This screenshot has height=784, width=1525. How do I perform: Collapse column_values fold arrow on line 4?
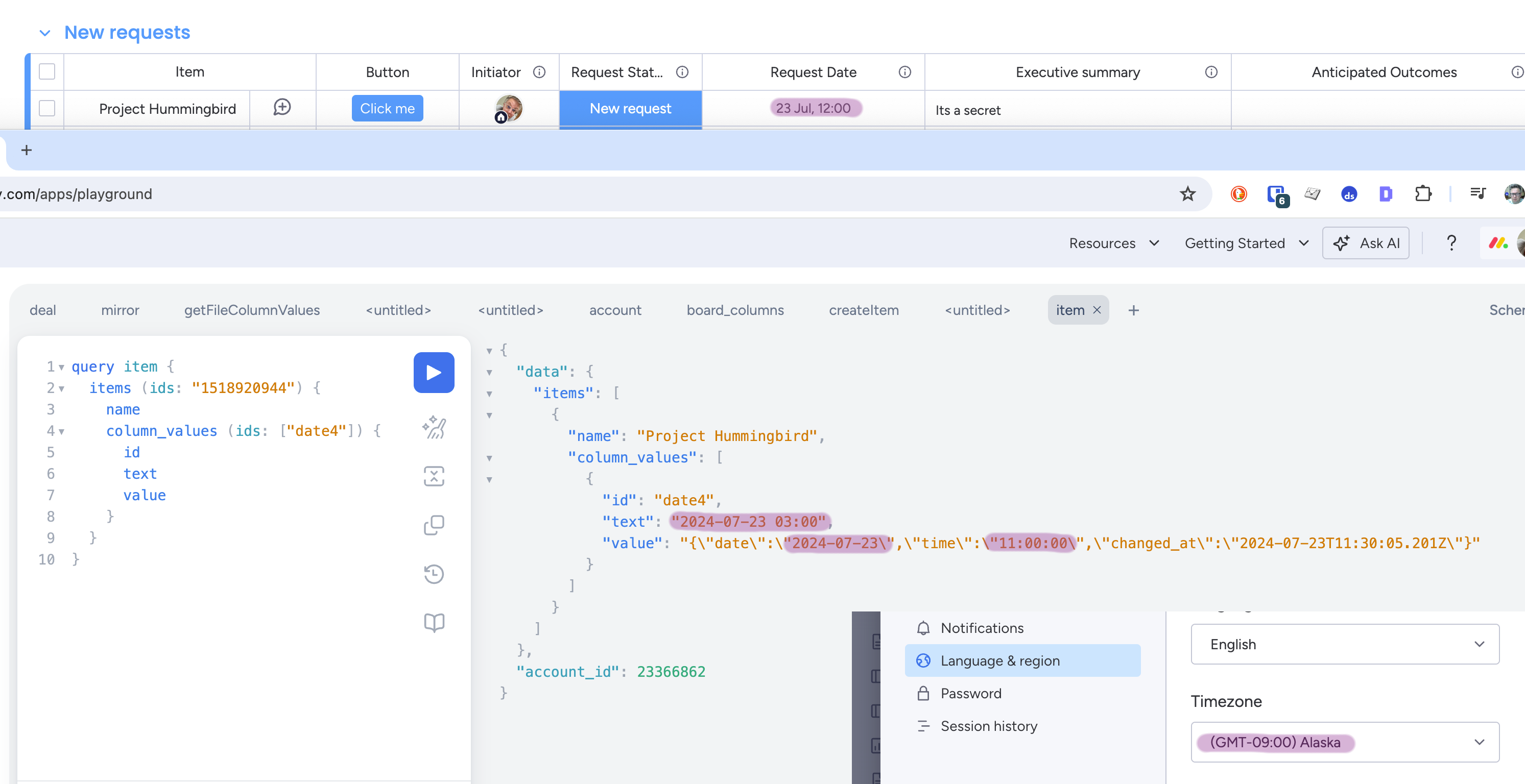62,432
